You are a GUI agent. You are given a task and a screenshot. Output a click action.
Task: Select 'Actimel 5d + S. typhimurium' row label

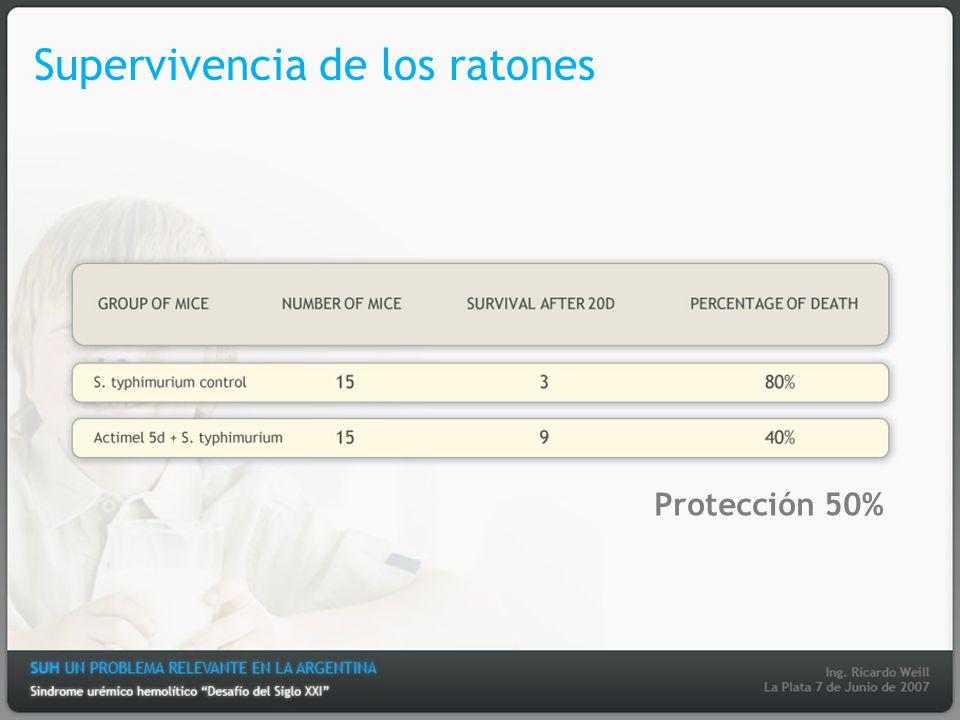[188, 438]
